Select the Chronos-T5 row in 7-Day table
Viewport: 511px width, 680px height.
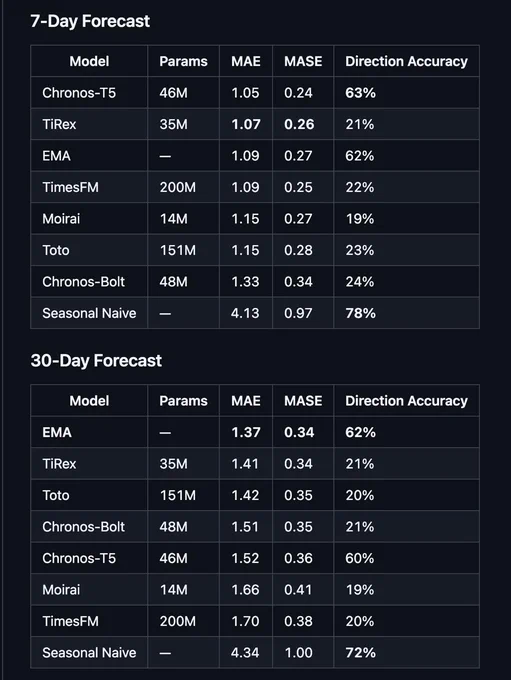(x=255, y=93)
